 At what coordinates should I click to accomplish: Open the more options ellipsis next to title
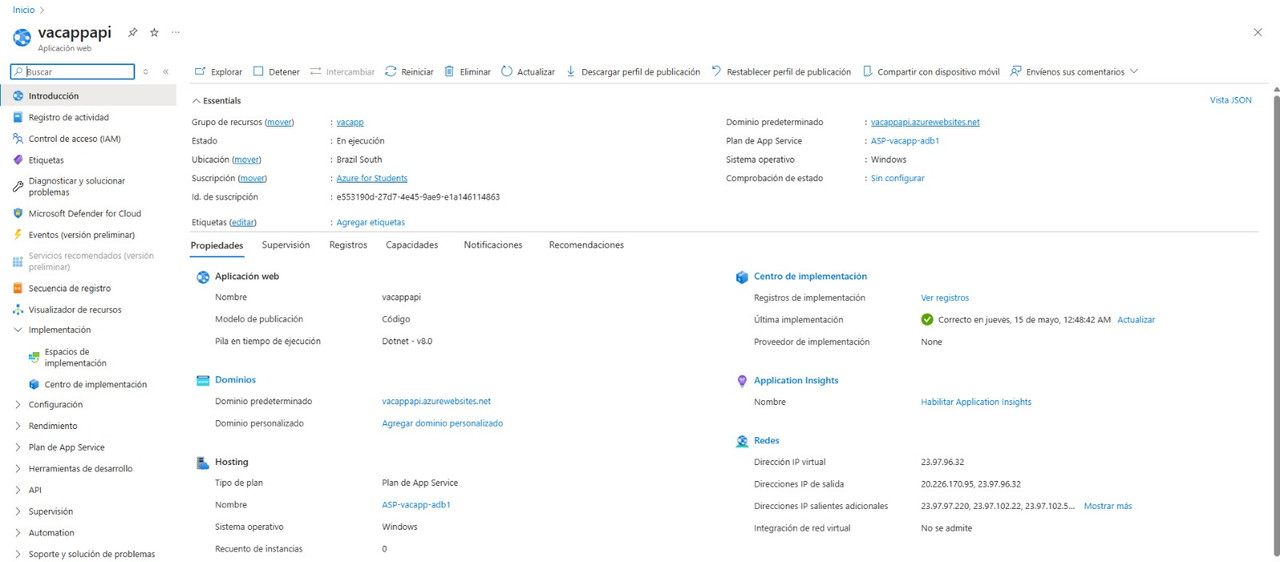pyautogui.click(x=176, y=32)
